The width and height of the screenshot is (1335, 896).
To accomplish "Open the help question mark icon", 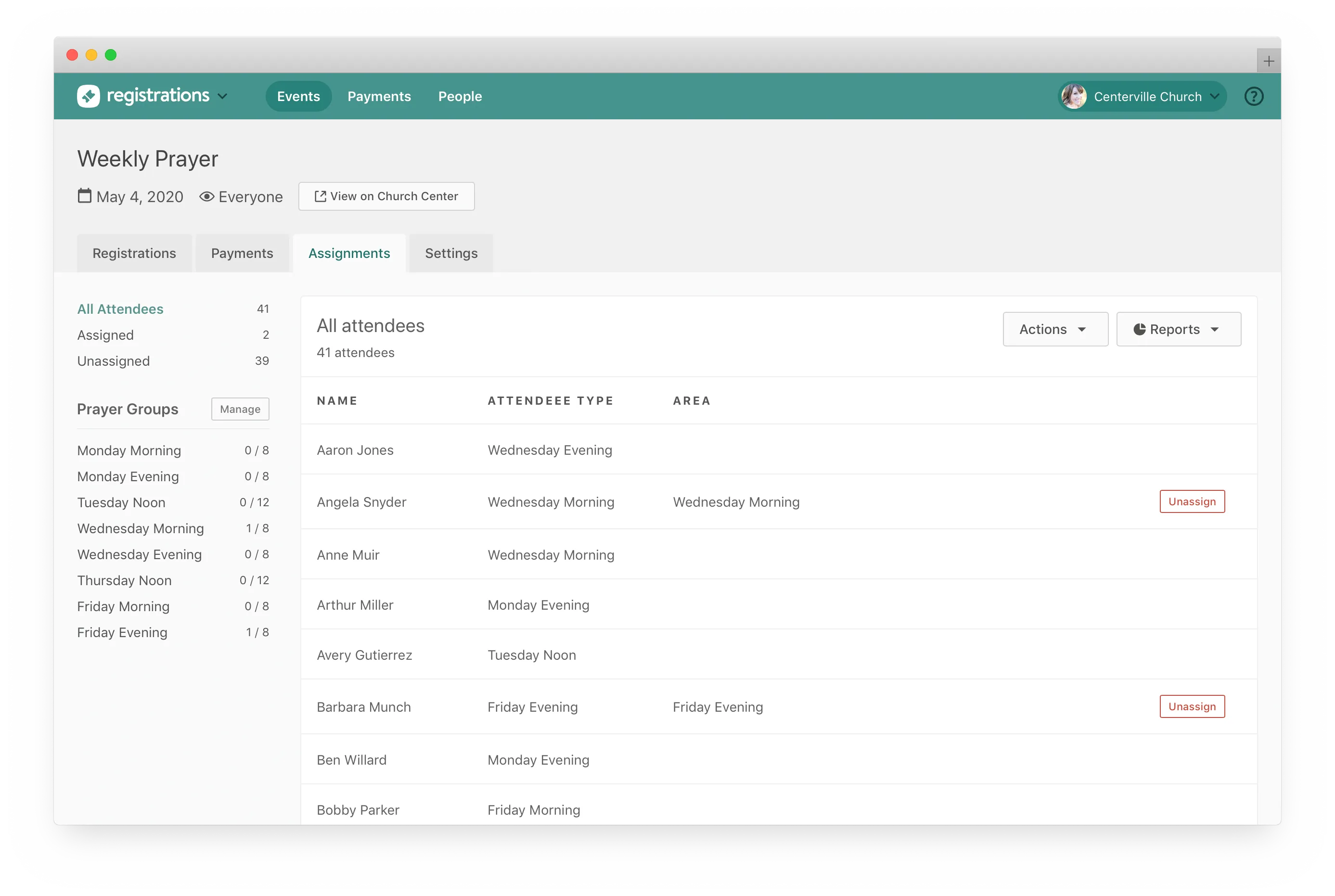I will coord(1253,97).
